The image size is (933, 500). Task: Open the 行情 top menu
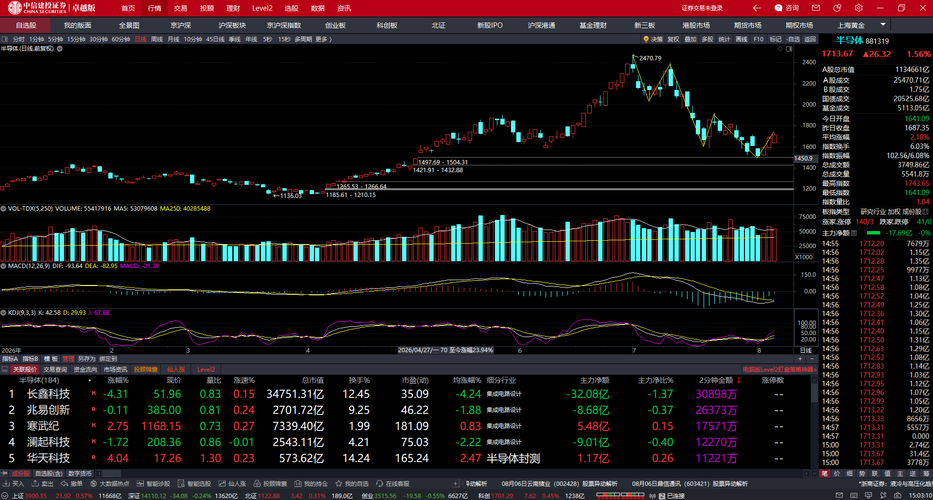point(154,8)
